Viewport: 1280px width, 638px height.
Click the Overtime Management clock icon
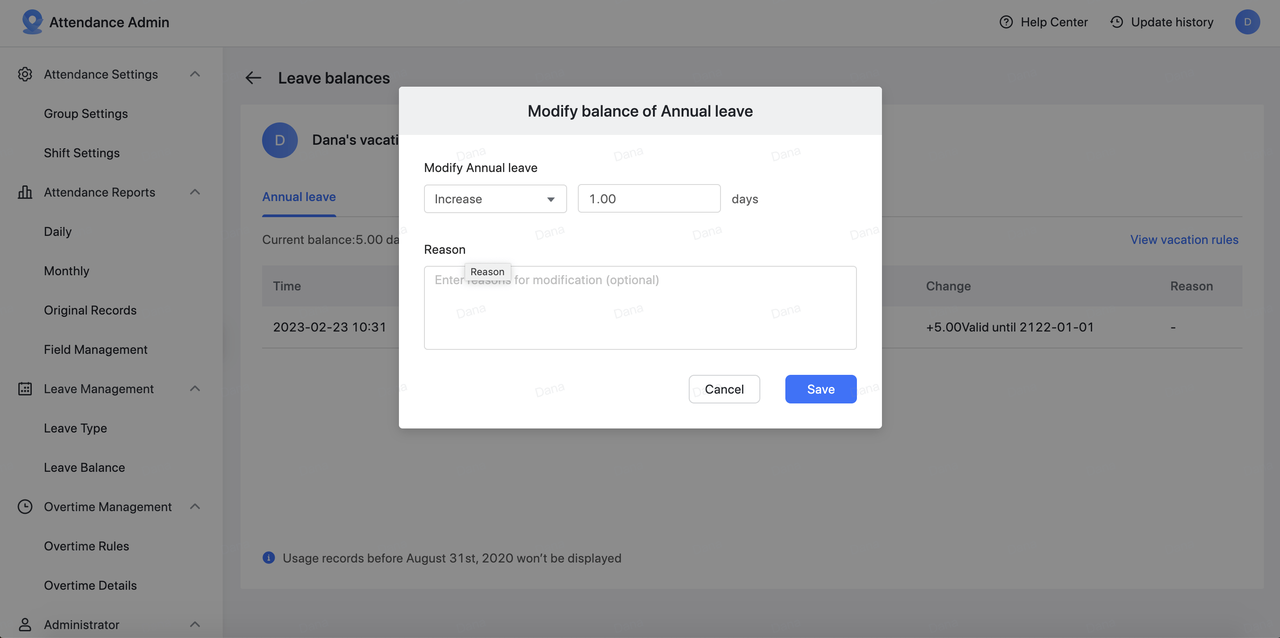point(25,507)
